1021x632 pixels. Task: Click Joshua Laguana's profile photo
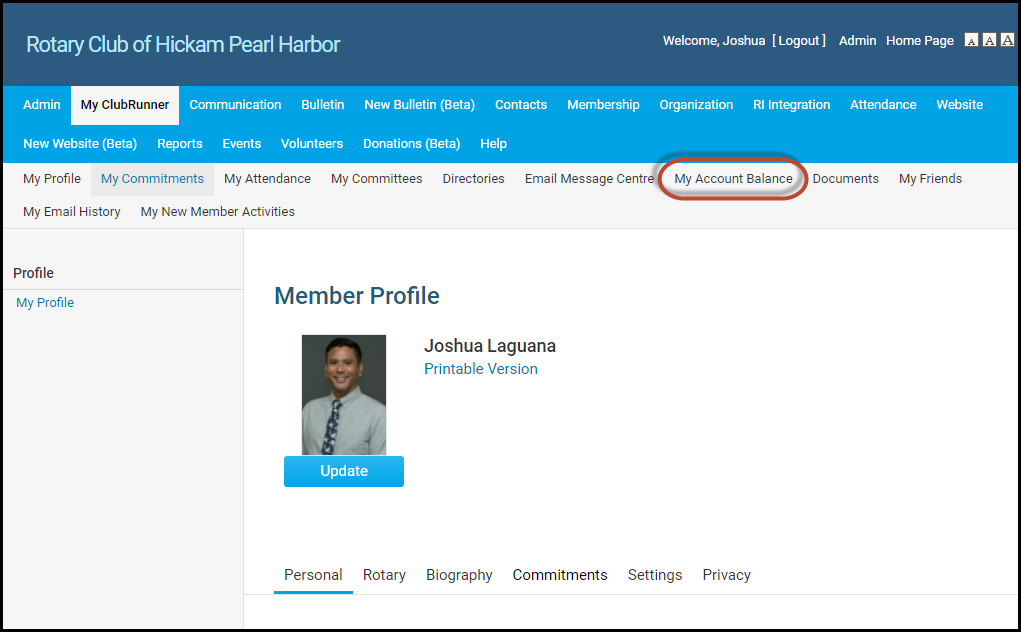coord(343,395)
